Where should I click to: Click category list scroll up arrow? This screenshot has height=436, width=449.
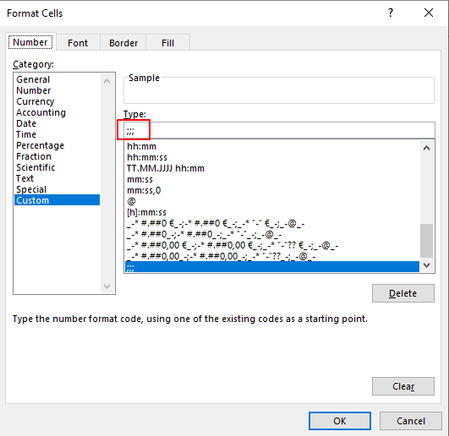pyautogui.click(x=107, y=81)
